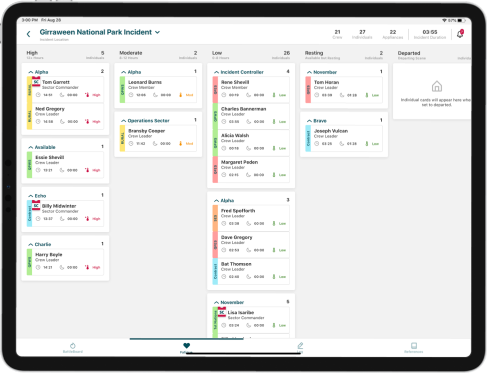Select the High column header
Image resolution: width=487 pixels, height=374 pixels.
point(65,55)
